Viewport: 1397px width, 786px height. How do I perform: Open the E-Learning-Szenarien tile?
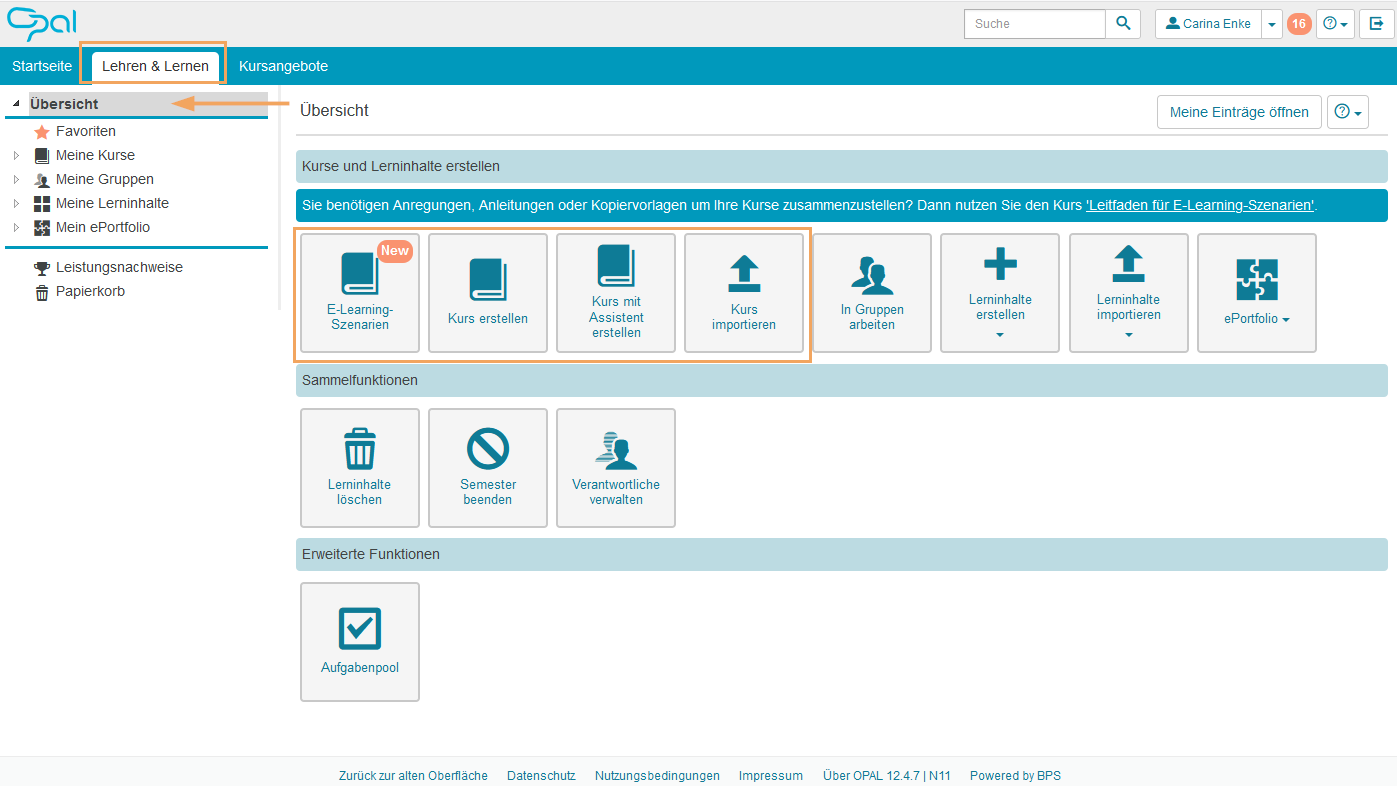click(360, 293)
